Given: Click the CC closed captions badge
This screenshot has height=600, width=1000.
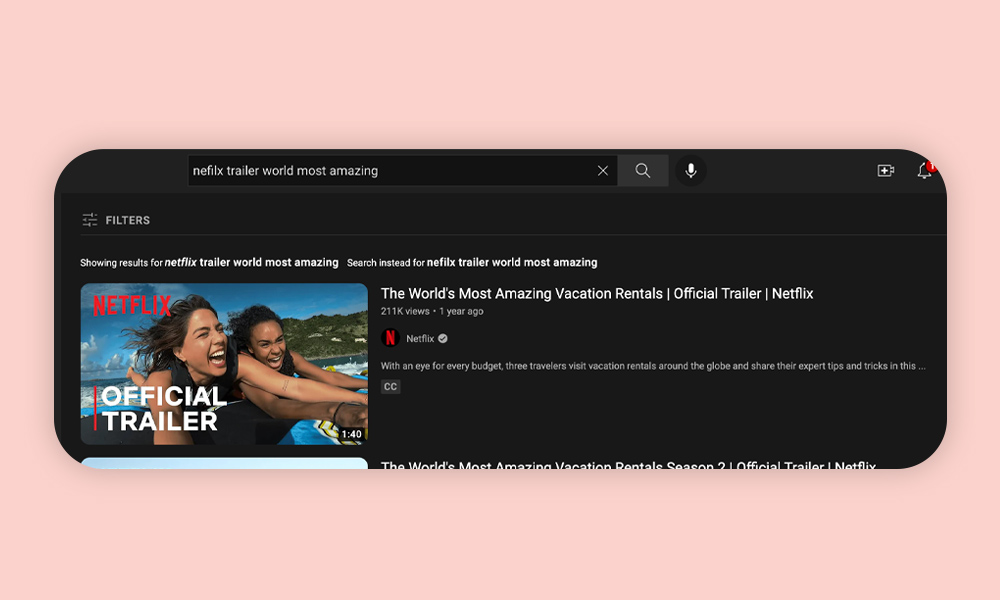Looking at the screenshot, I should [390, 386].
